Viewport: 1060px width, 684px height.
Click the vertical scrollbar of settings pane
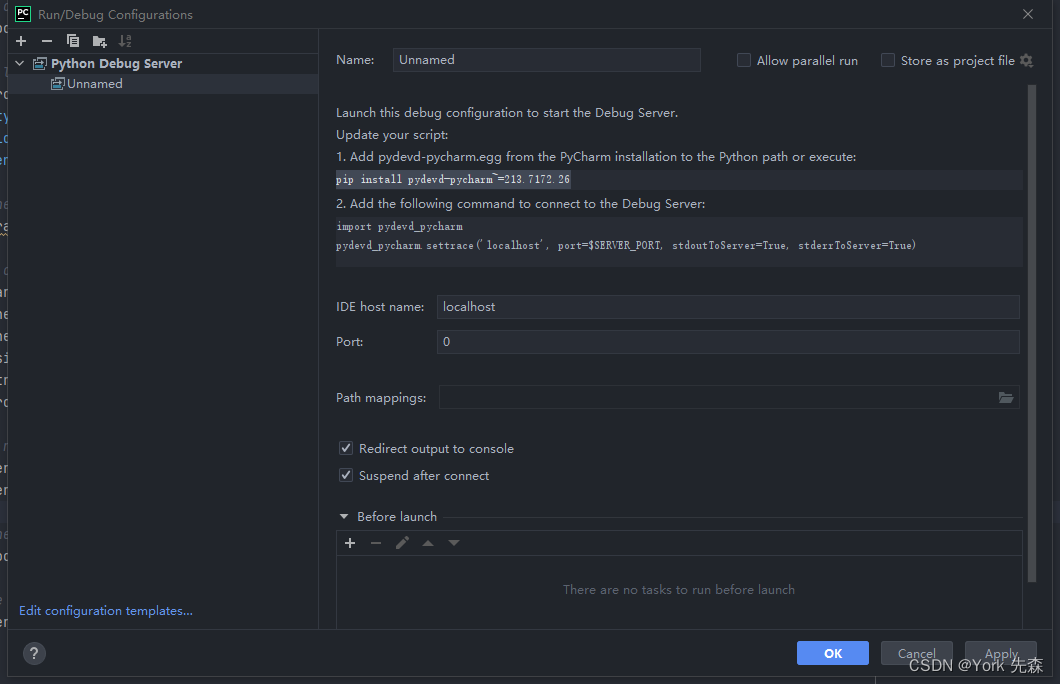coord(1032,333)
